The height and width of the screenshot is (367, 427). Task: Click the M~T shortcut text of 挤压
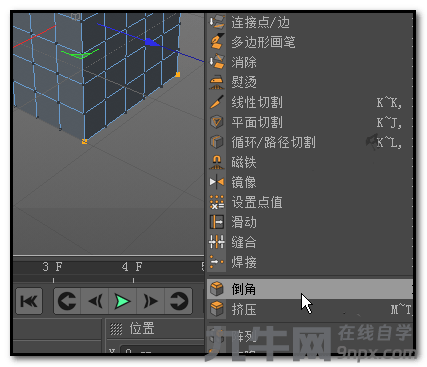coord(401,310)
